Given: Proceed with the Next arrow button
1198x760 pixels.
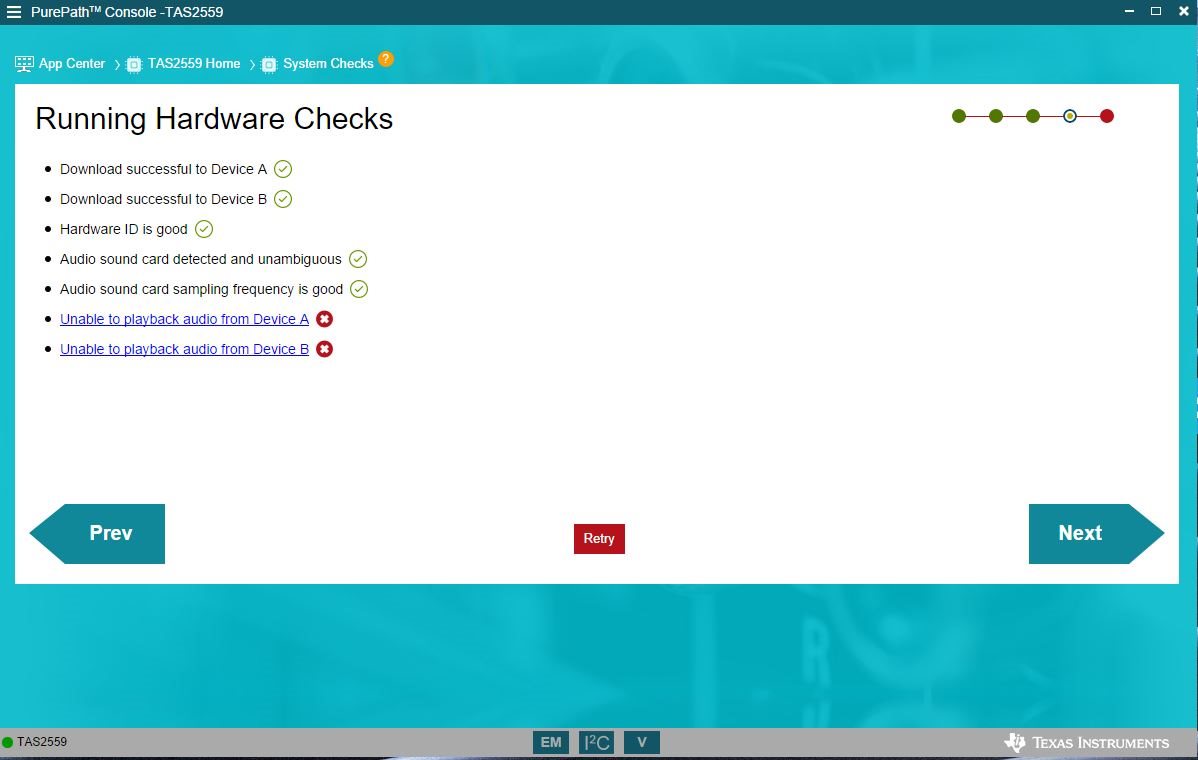Looking at the screenshot, I should pyautogui.click(x=1096, y=534).
